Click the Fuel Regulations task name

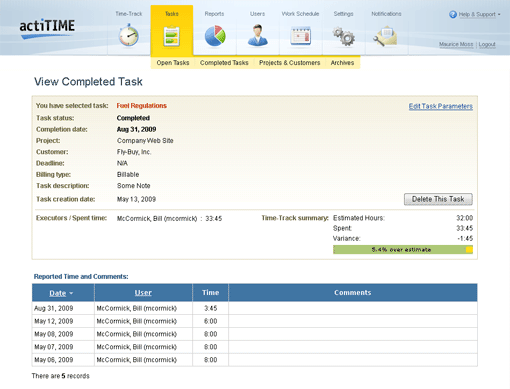142,106
